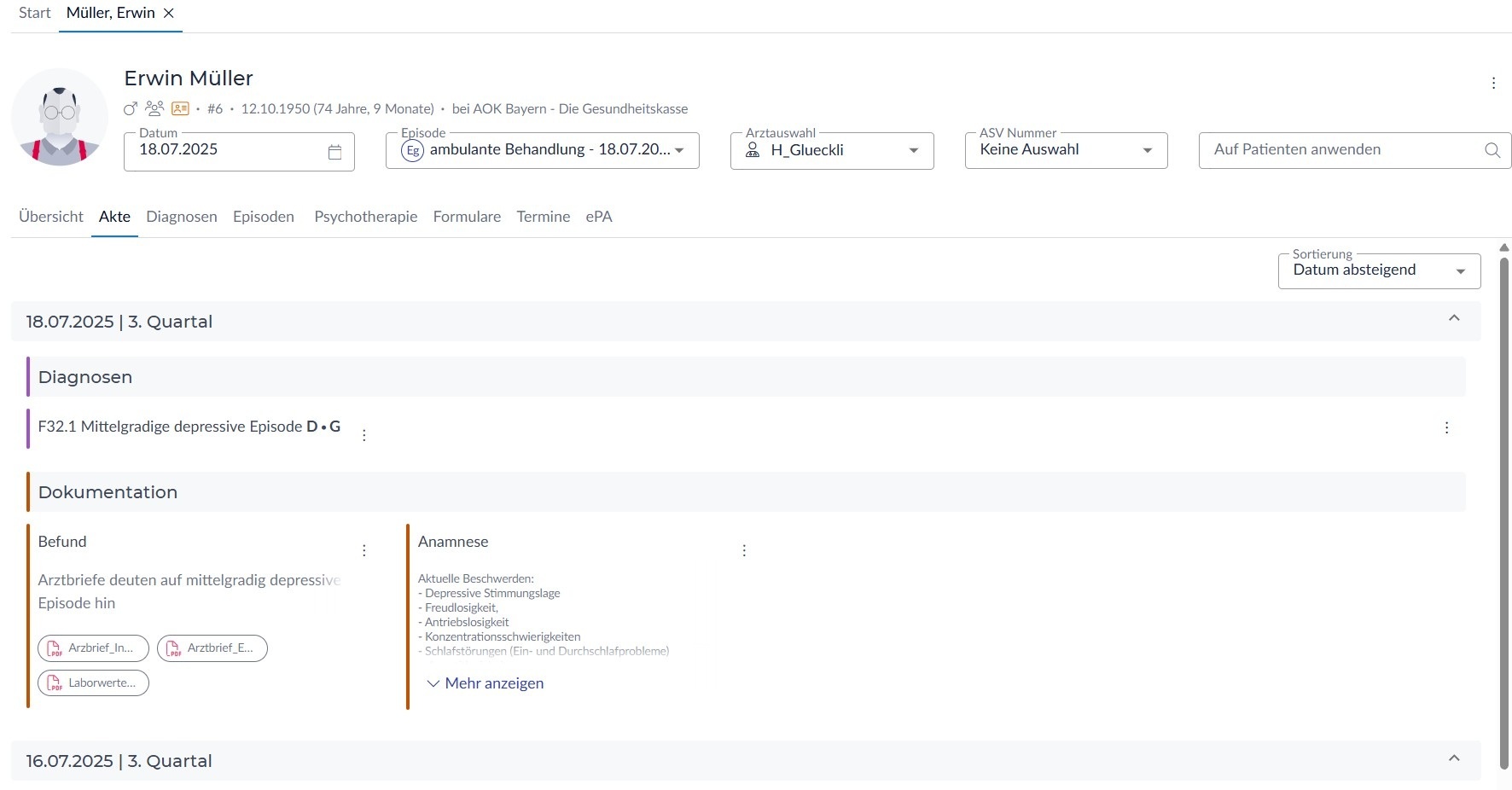Image resolution: width=1512 pixels, height=790 pixels.
Task: Open three-dot menu of Befund entry
Action: [x=364, y=551]
